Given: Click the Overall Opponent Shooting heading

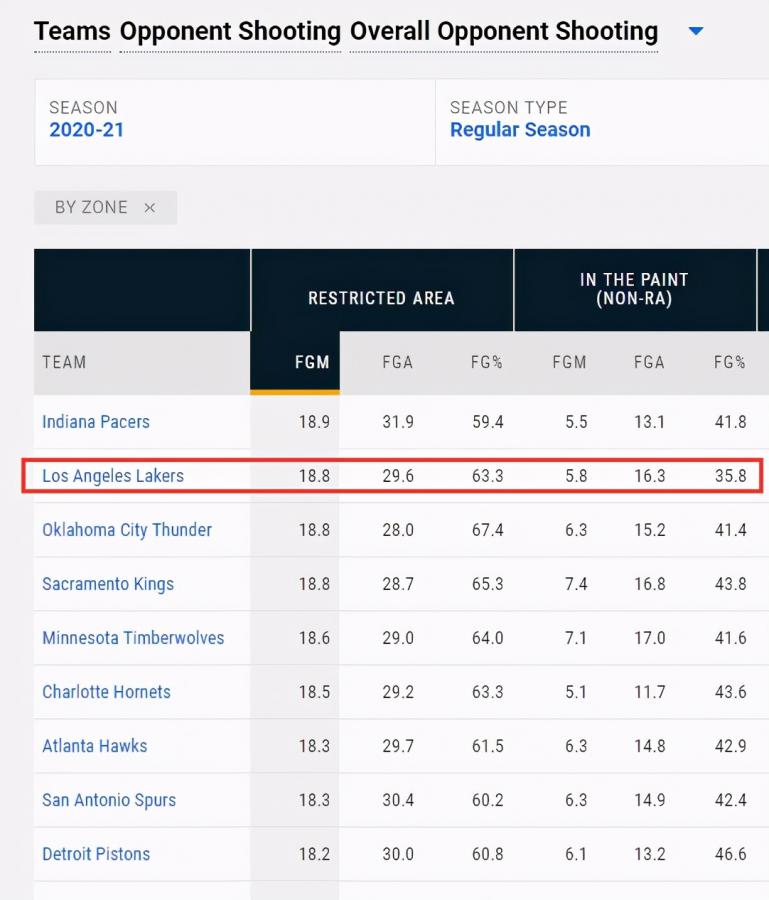Looking at the screenshot, I should pyautogui.click(x=504, y=32).
